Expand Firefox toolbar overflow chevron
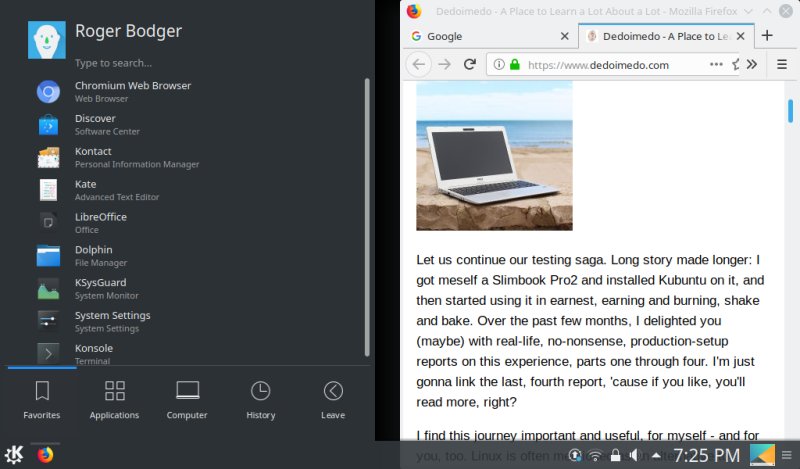Screen dimensions: 800x469 [x=752, y=64]
